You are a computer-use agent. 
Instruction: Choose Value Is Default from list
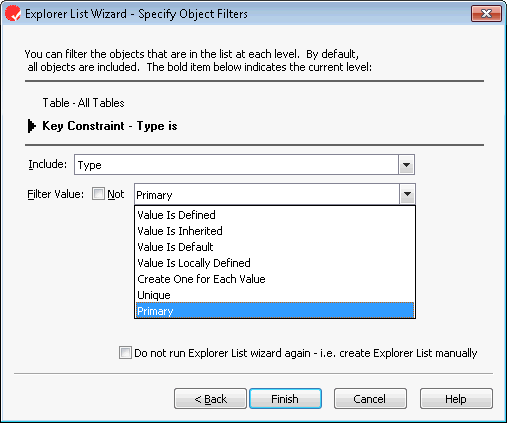275,247
